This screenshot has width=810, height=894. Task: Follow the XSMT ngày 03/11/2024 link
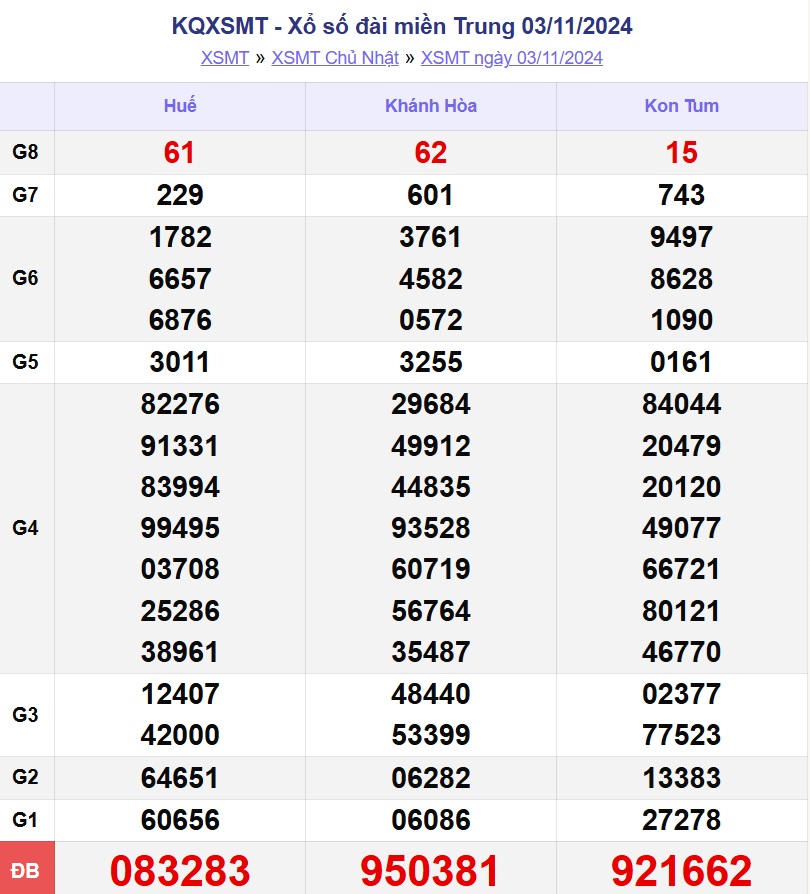pyautogui.click(x=511, y=58)
